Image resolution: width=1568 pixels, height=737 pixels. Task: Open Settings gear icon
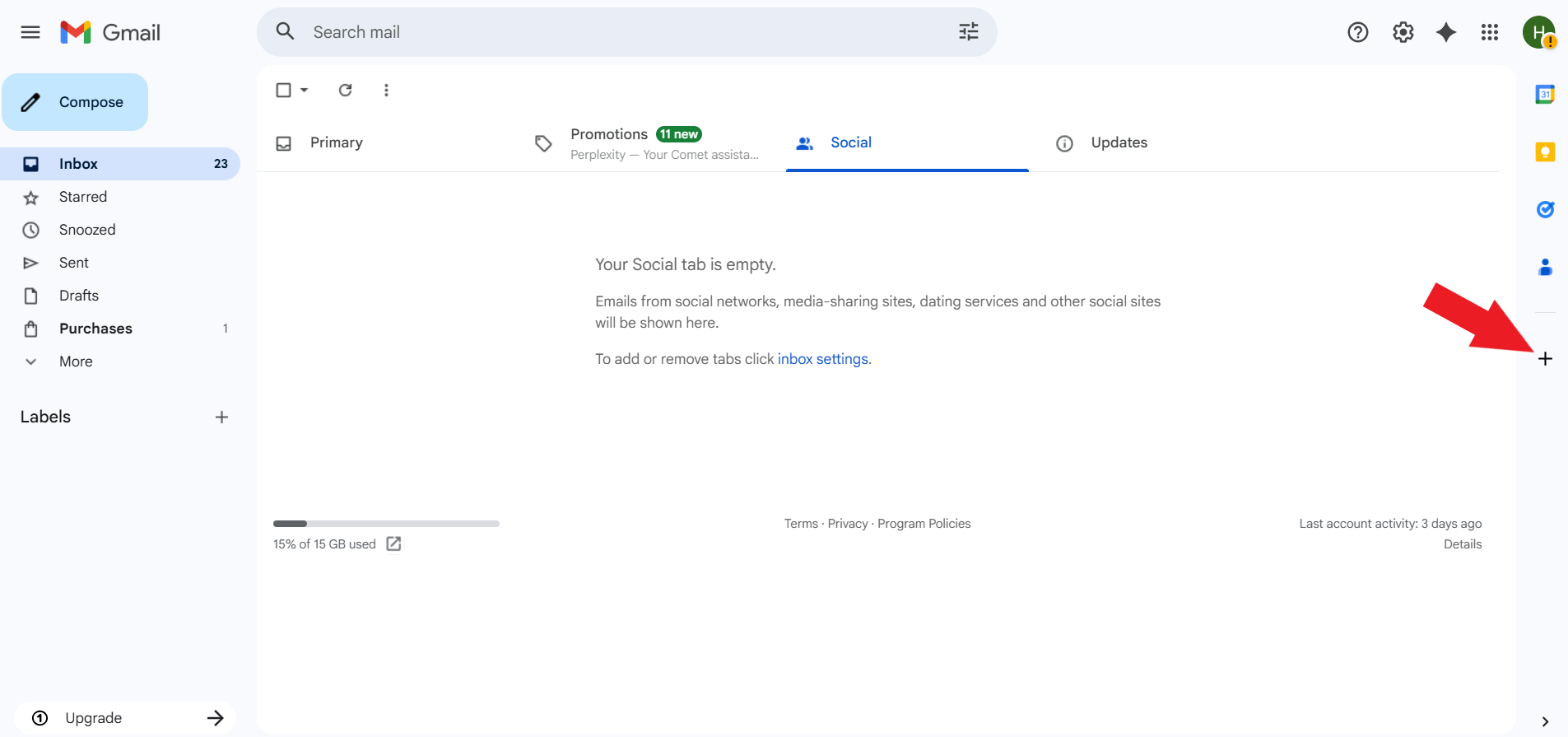(1403, 32)
